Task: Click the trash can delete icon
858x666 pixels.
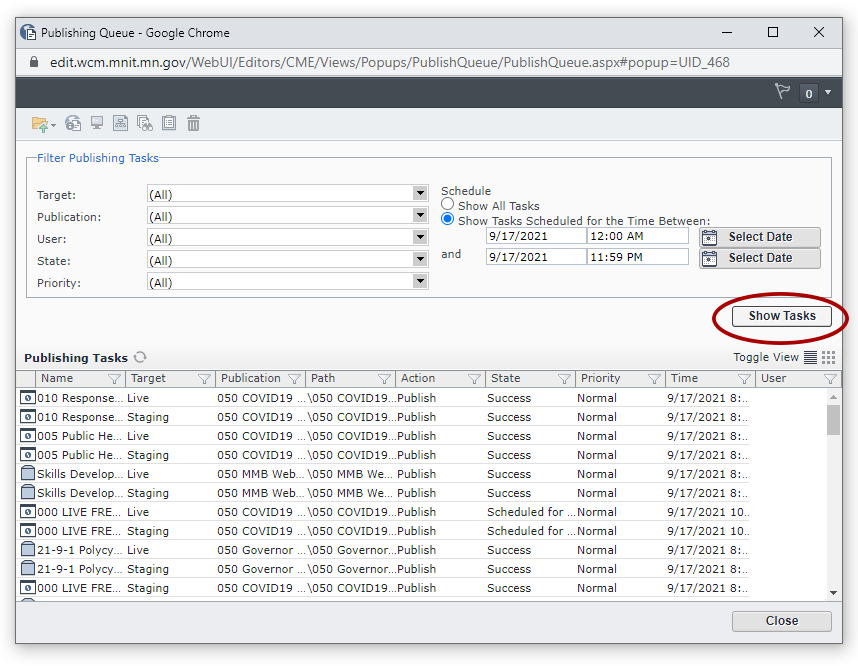Action: [194, 123]
